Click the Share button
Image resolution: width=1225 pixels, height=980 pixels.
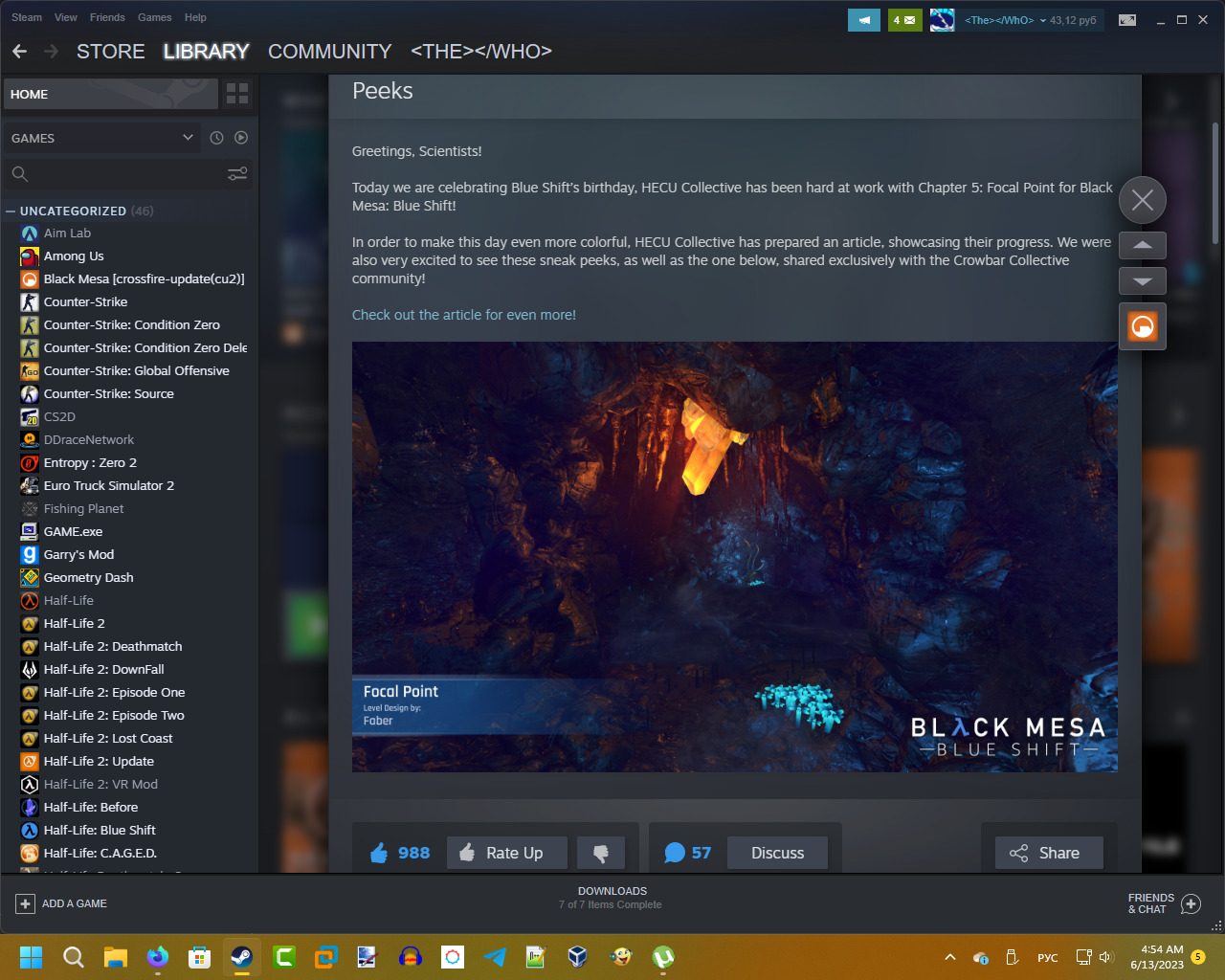(1049, 853)
